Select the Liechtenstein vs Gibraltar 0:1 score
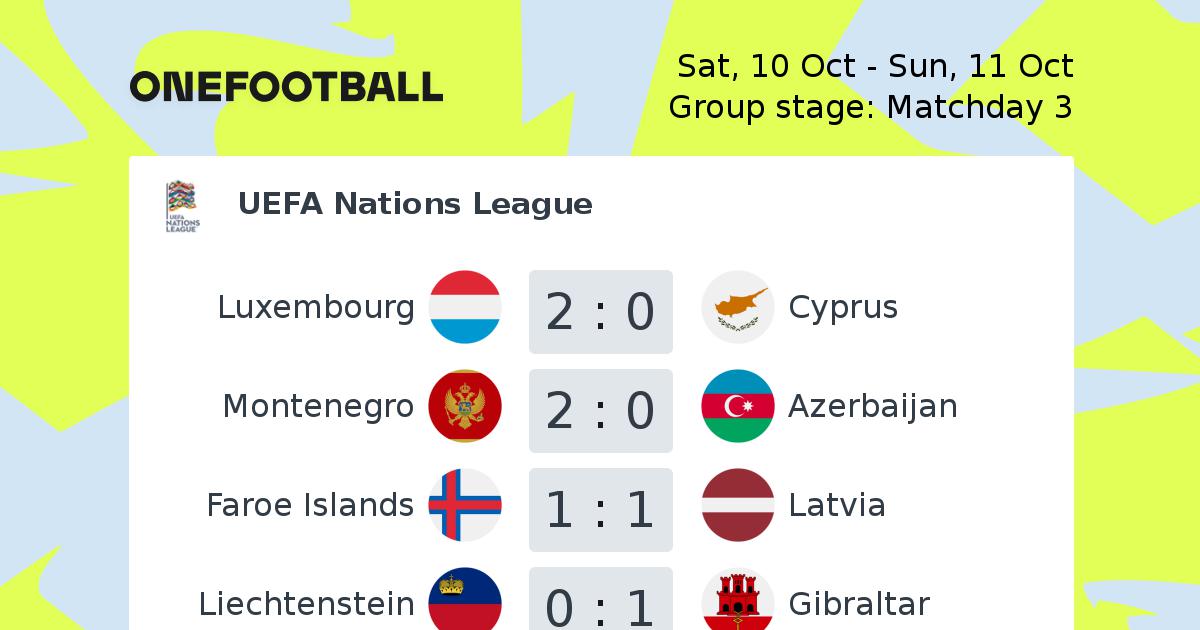1200x630 pixels. [x=601, y=599]
